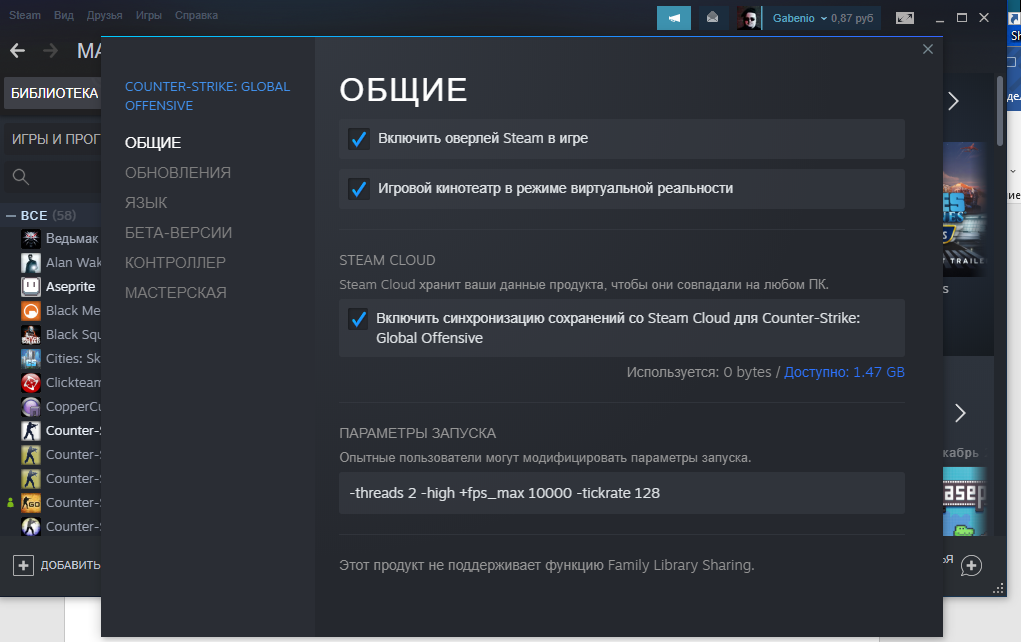Click the Clickteam Fusion icon

point(31,383)
